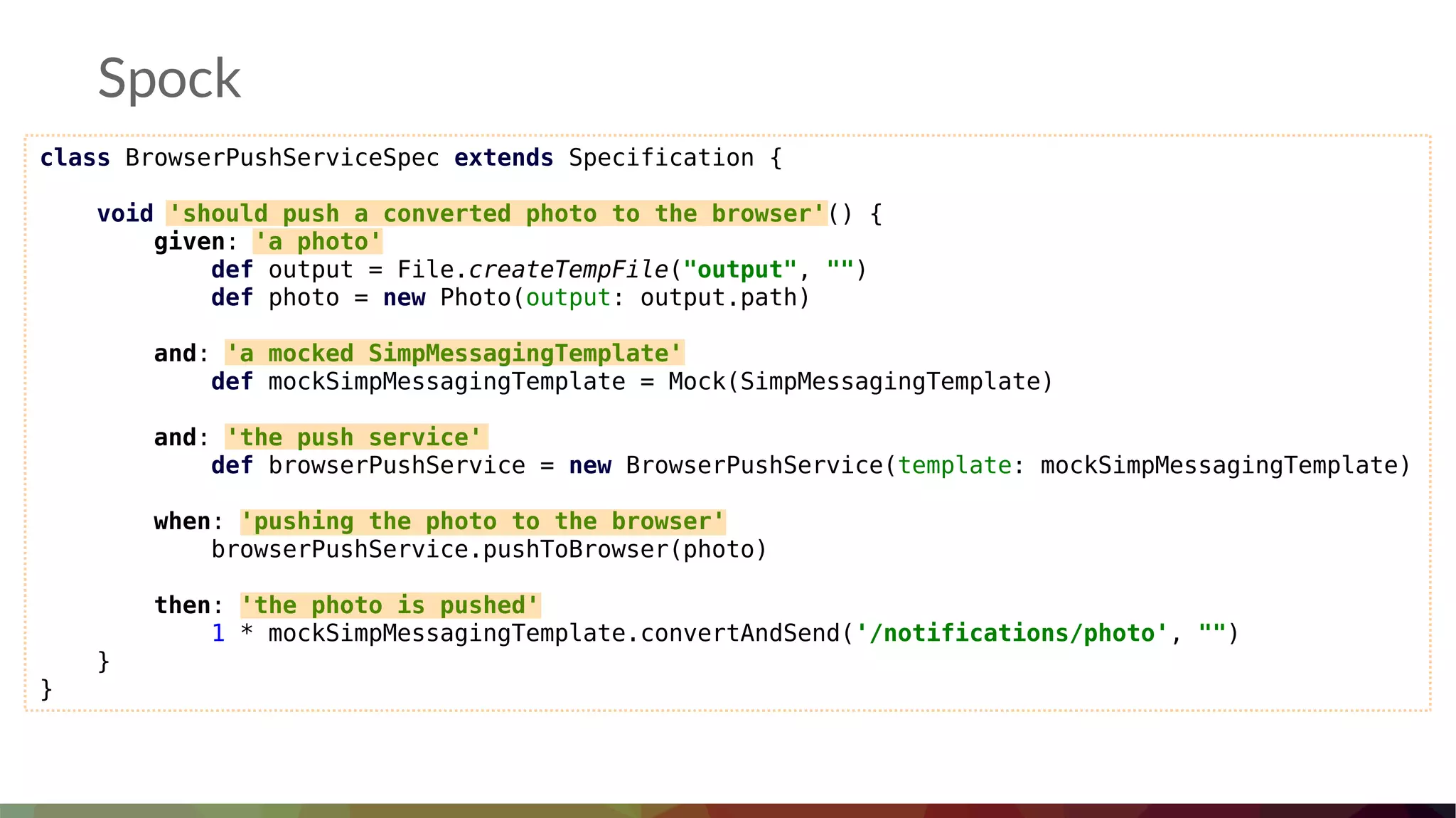This screenshot has height=818, width=1456.
Task: Click the highlighted 'pushing the photo to the browser'
Action: pyautogui.click(x=483, y=521)
